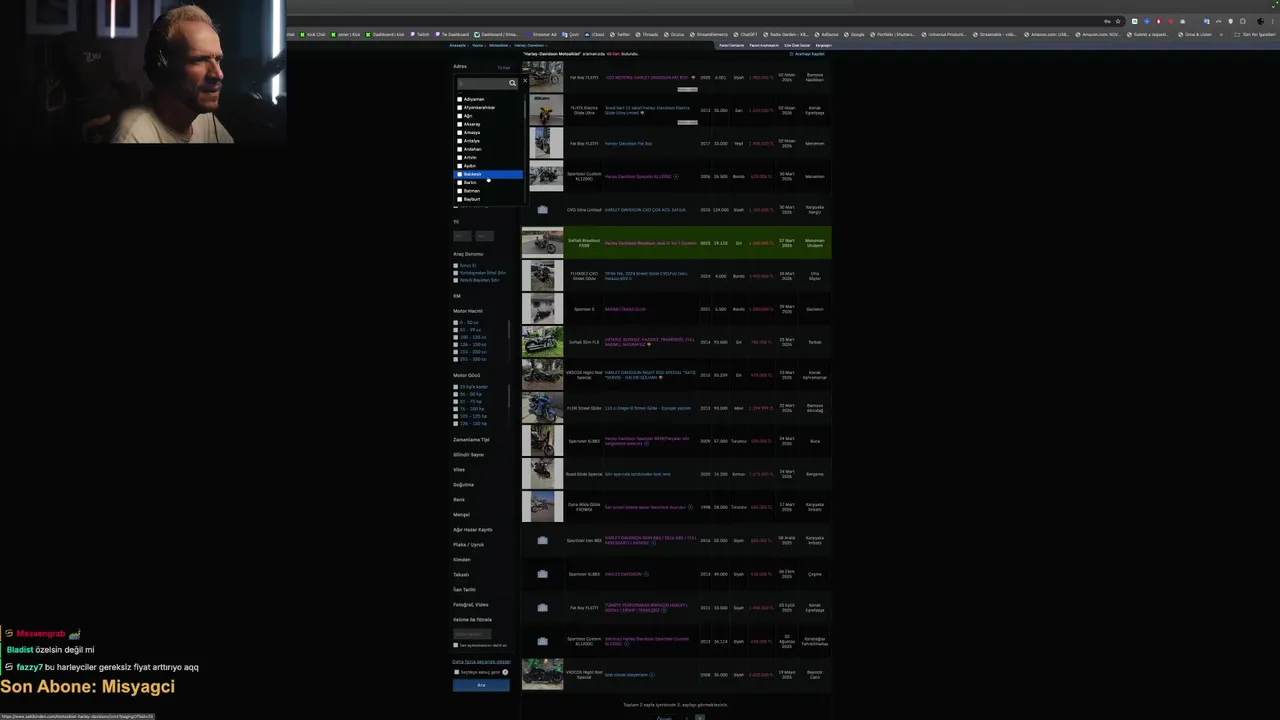Open the browser profile avatar icon
Screen dimensions: 1280x720
point(1259,21)
